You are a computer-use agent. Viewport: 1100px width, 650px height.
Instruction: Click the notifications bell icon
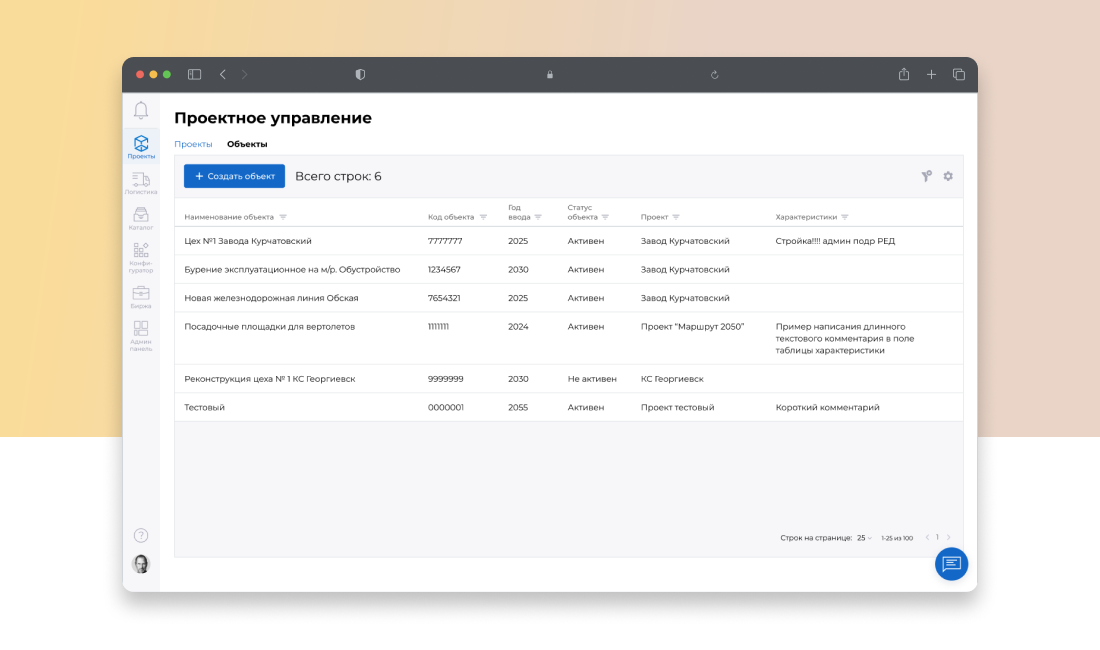(141, 110)
